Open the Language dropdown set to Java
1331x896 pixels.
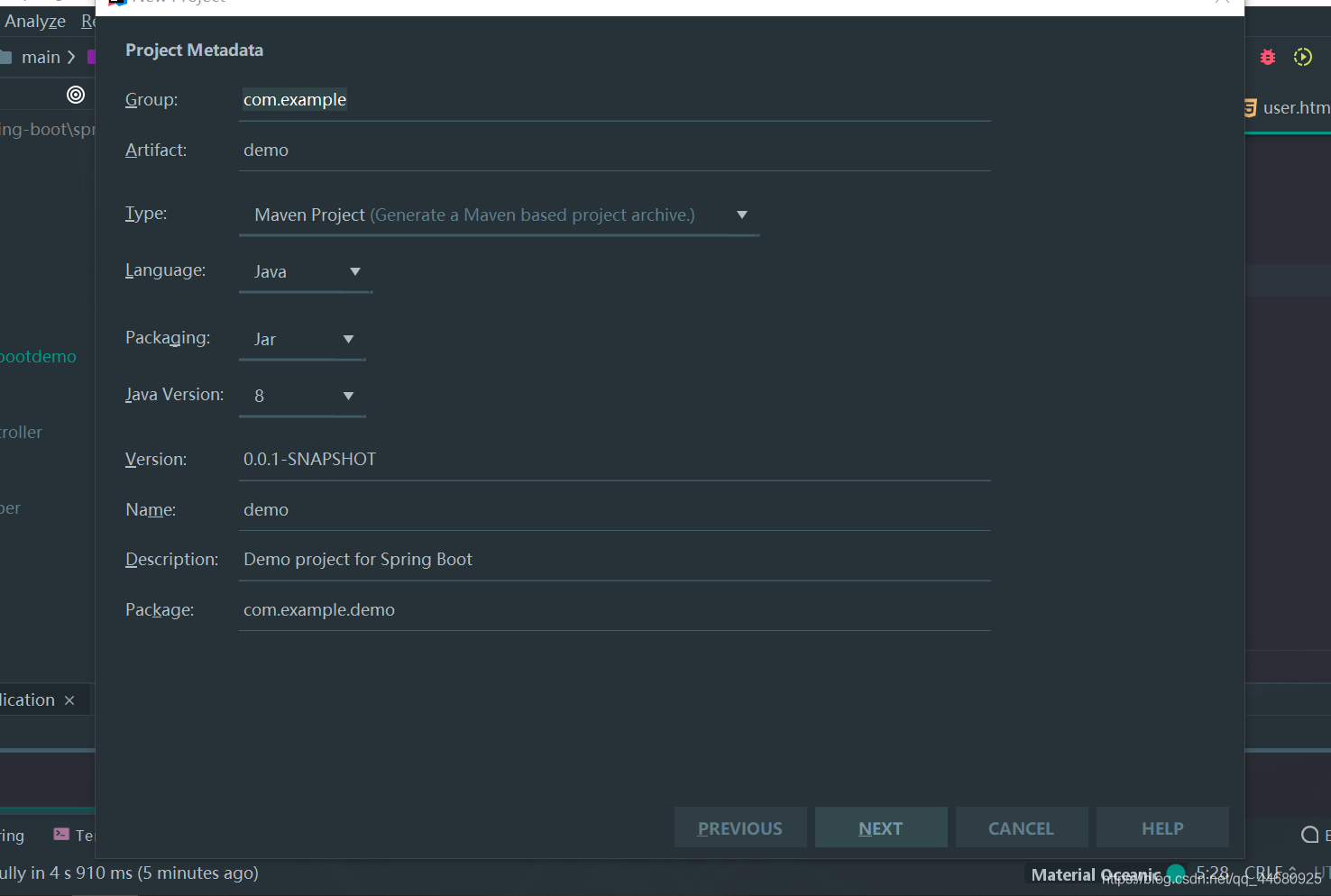pos(305,271)
